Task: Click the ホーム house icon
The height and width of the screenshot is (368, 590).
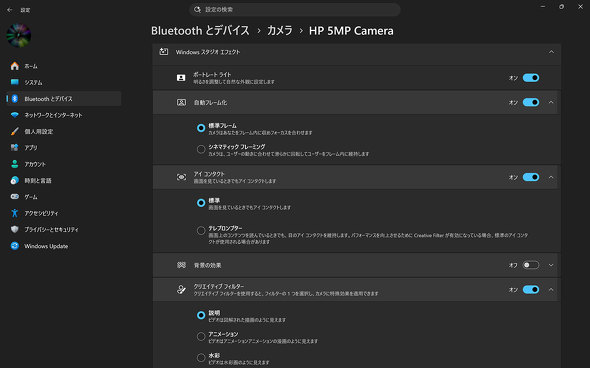Action: click(x=15, y=66)
